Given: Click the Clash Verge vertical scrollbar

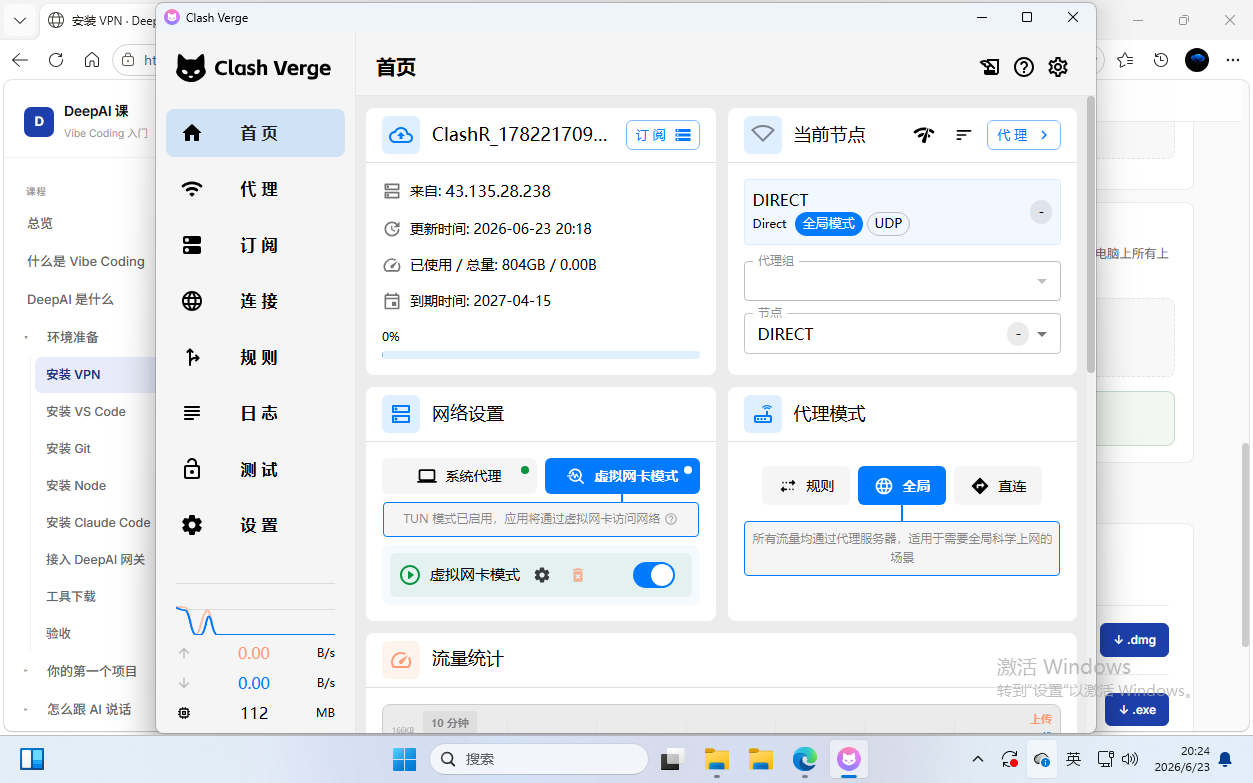Looking at the screenshot, I should [1090, 235].
